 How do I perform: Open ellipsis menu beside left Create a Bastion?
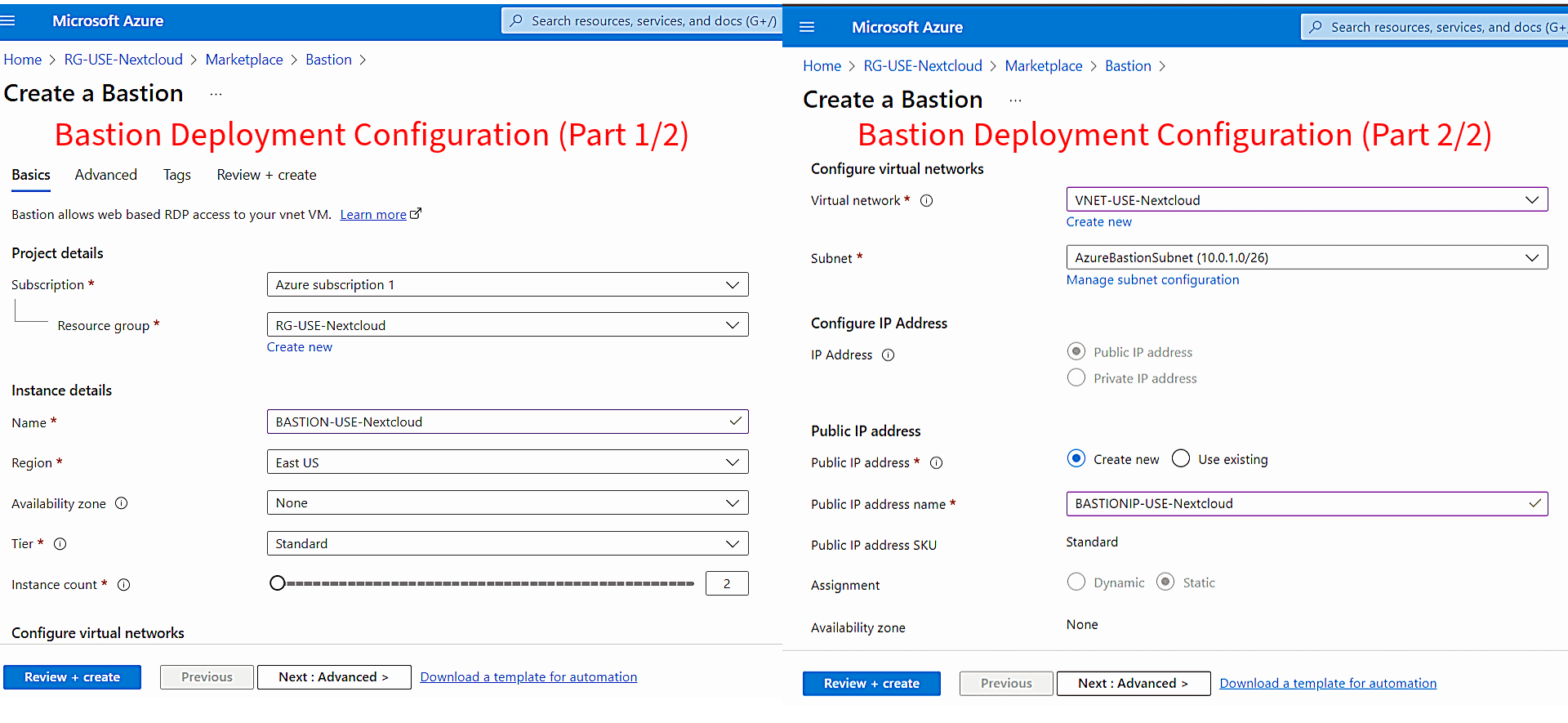click(x=216, y=95)
